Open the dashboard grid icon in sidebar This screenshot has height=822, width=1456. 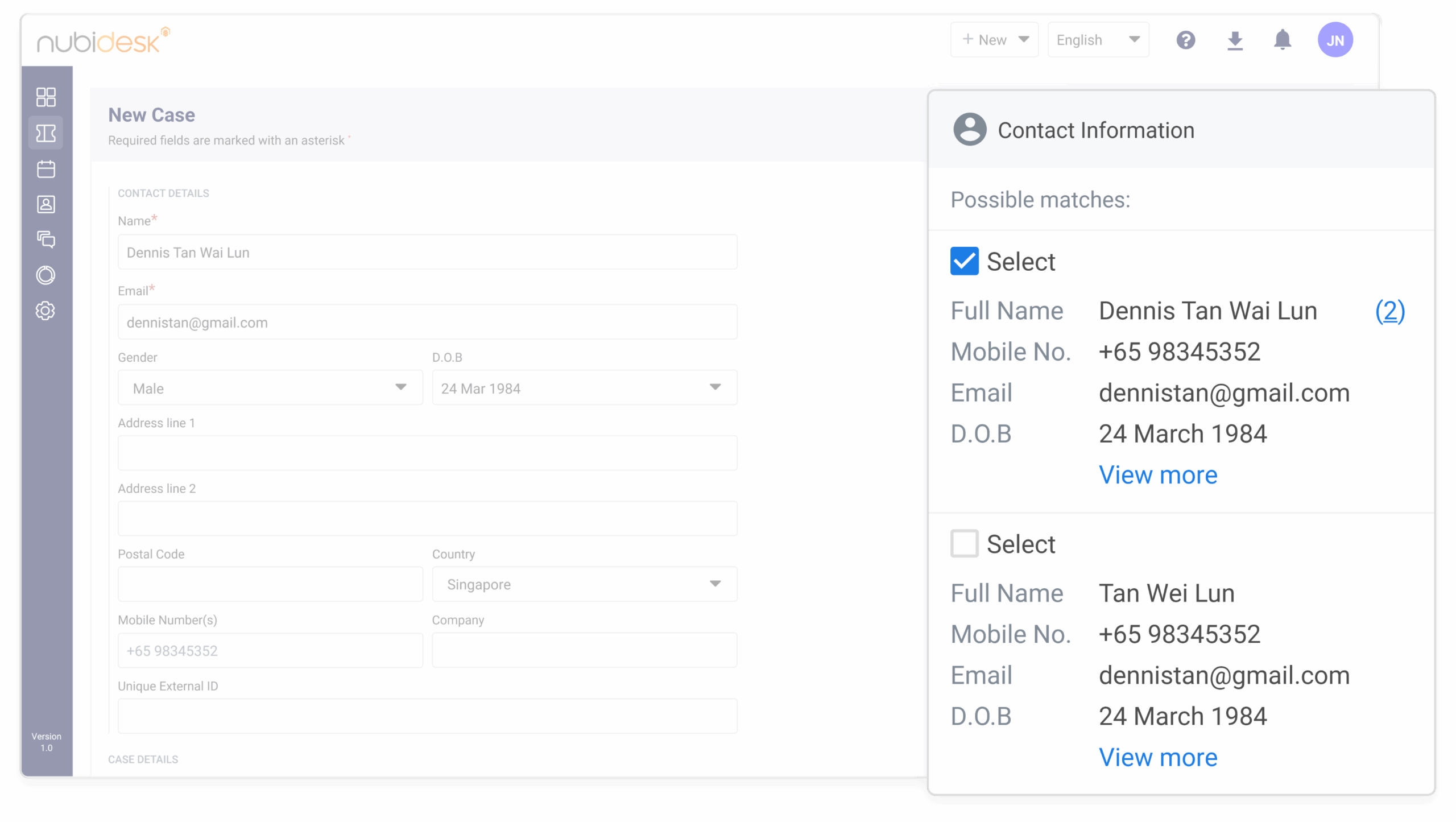[46, 97]
